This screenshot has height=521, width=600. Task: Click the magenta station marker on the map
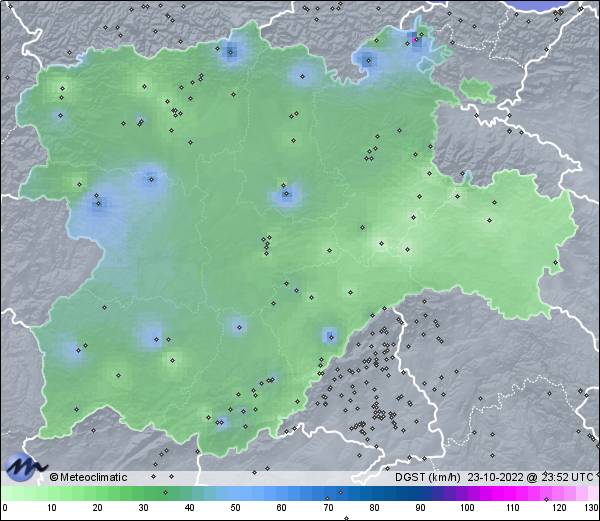click(414, 39)
